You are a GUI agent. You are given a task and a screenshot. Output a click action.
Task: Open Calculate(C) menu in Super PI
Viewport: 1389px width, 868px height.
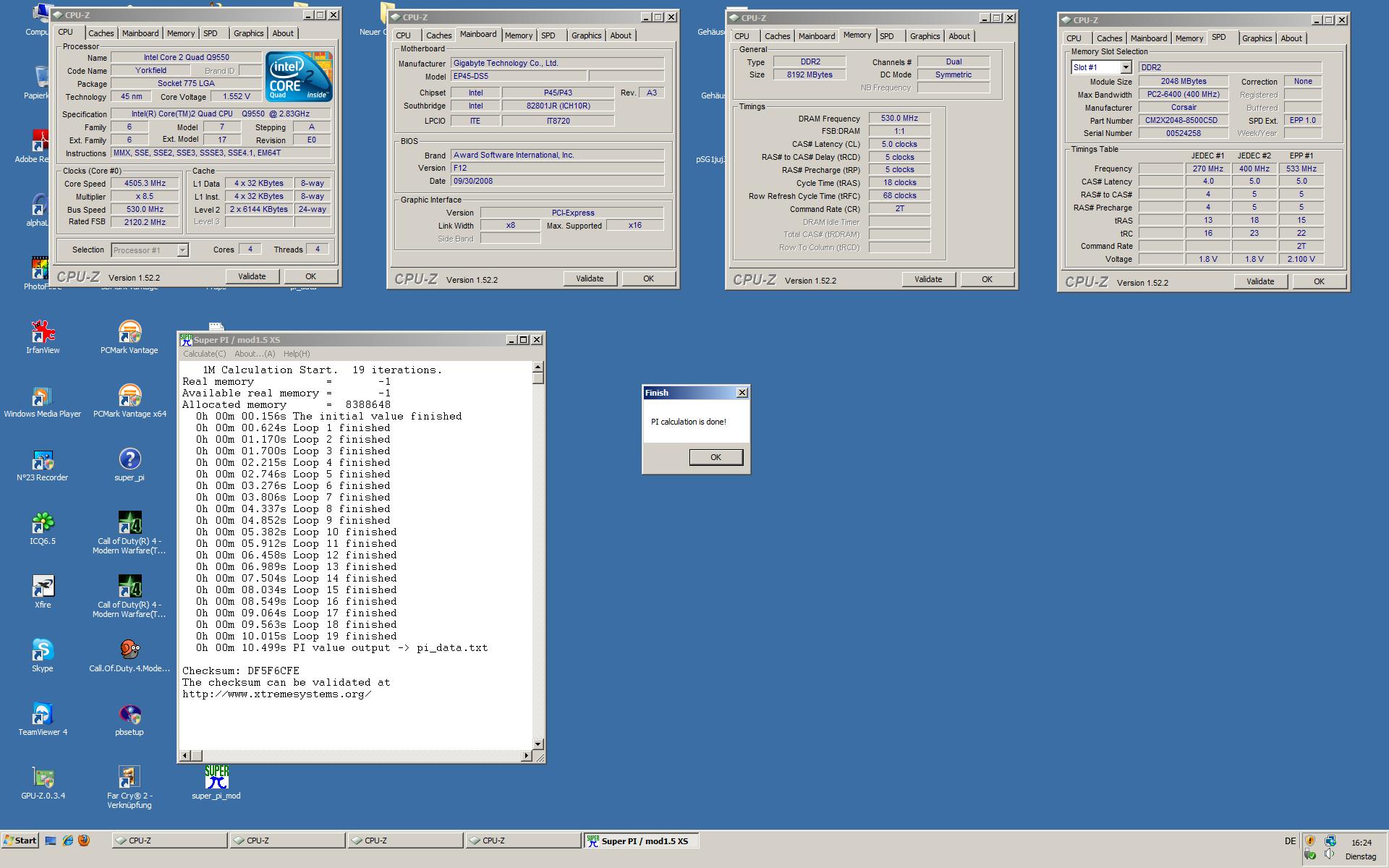[204, 354]
